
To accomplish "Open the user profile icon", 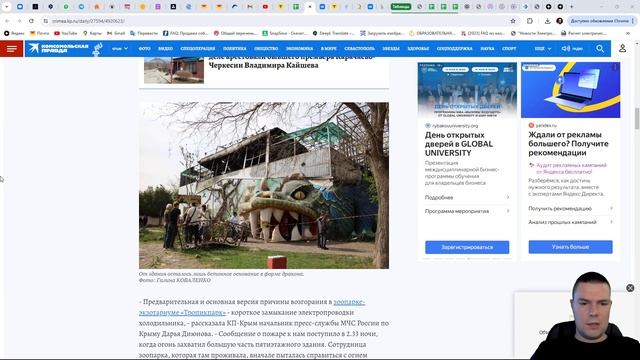I will (x=622, y=49).
